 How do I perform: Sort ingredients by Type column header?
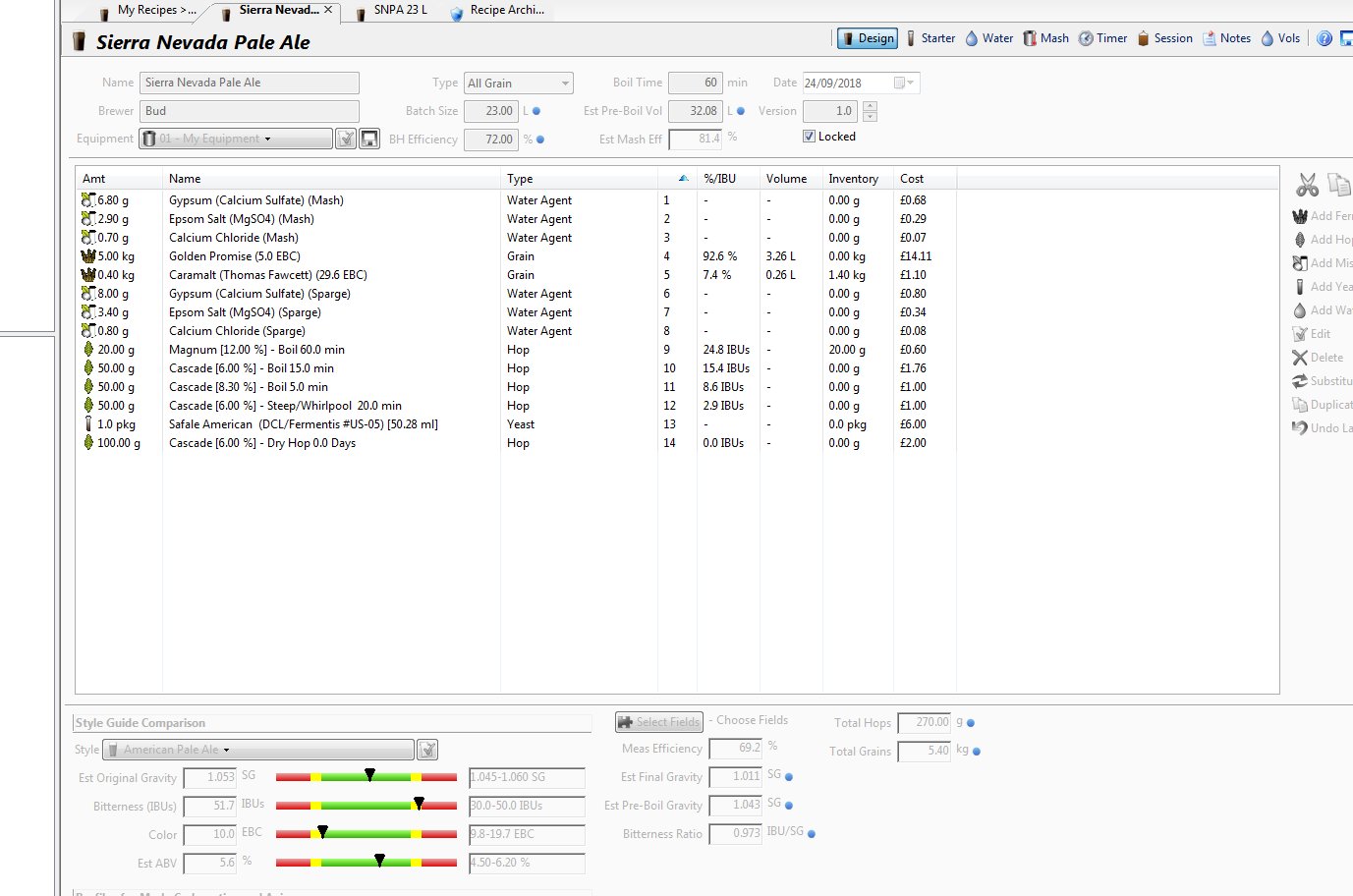pos(580,179)
